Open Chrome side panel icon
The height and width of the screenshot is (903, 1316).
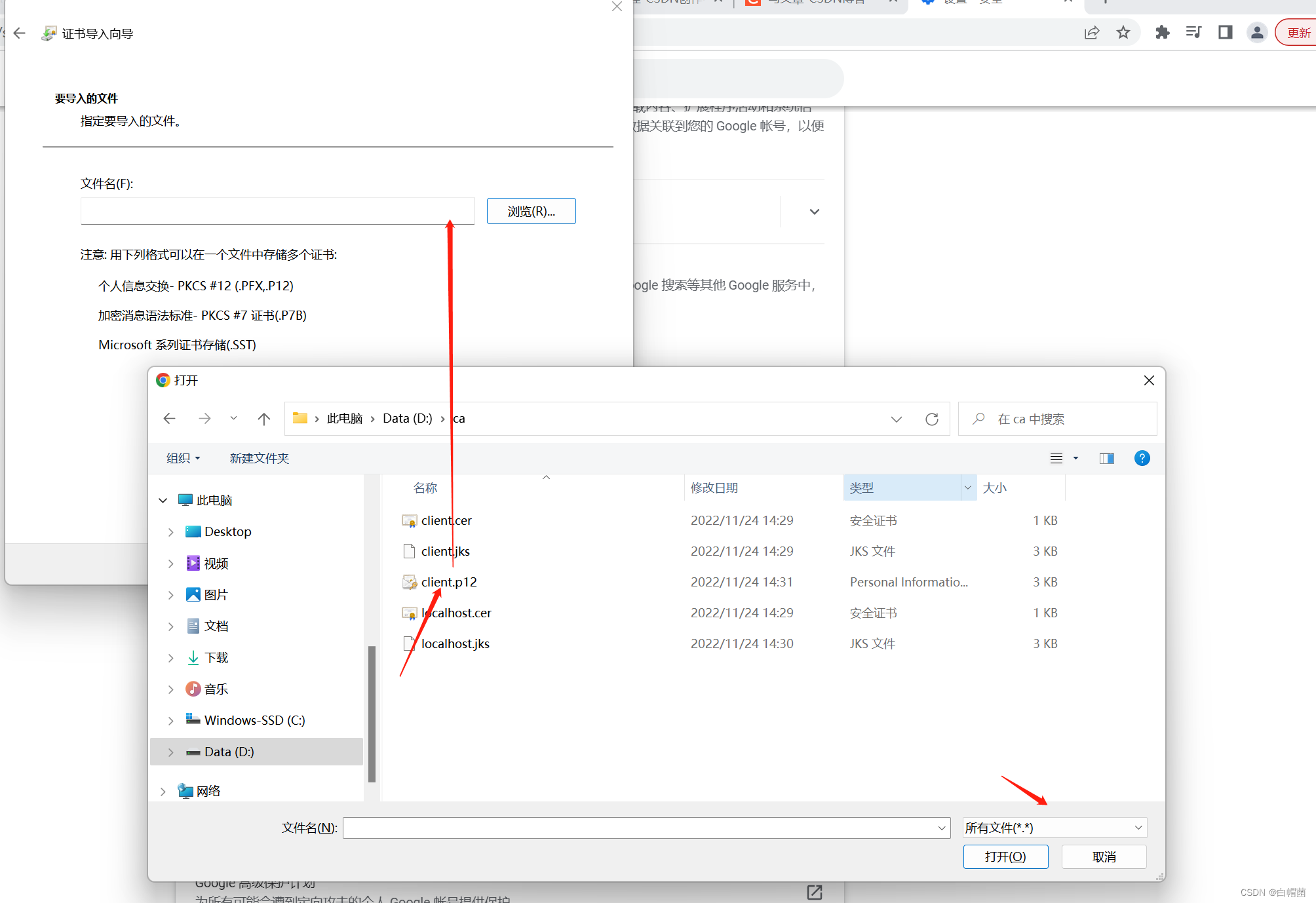pyautogui.click(x=1225, y=32)
